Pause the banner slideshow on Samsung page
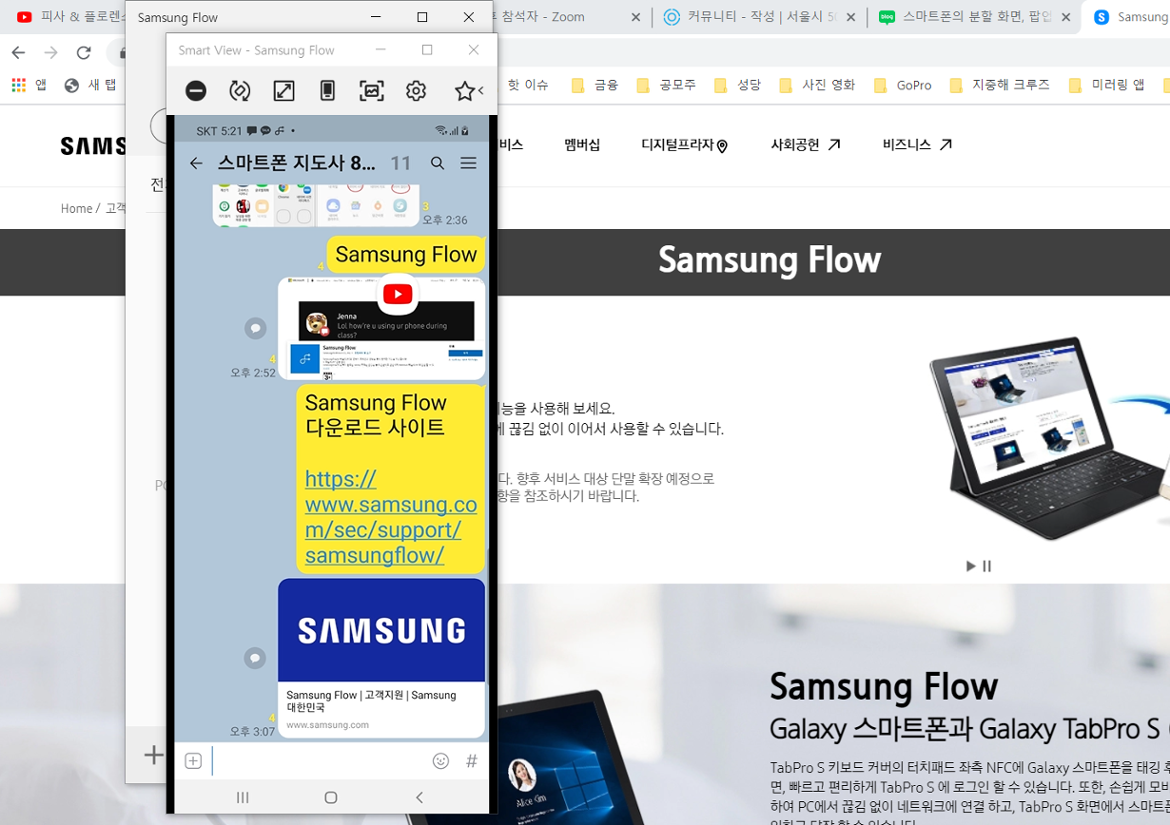Image resolution: width=1170 pixels, height=825 pixels. [987, 566]
